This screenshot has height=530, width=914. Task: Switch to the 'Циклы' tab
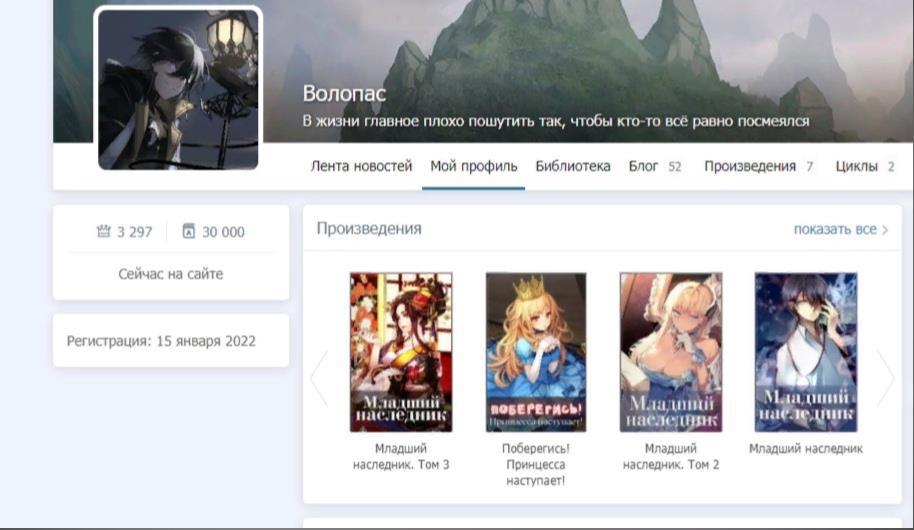[856, 167]
